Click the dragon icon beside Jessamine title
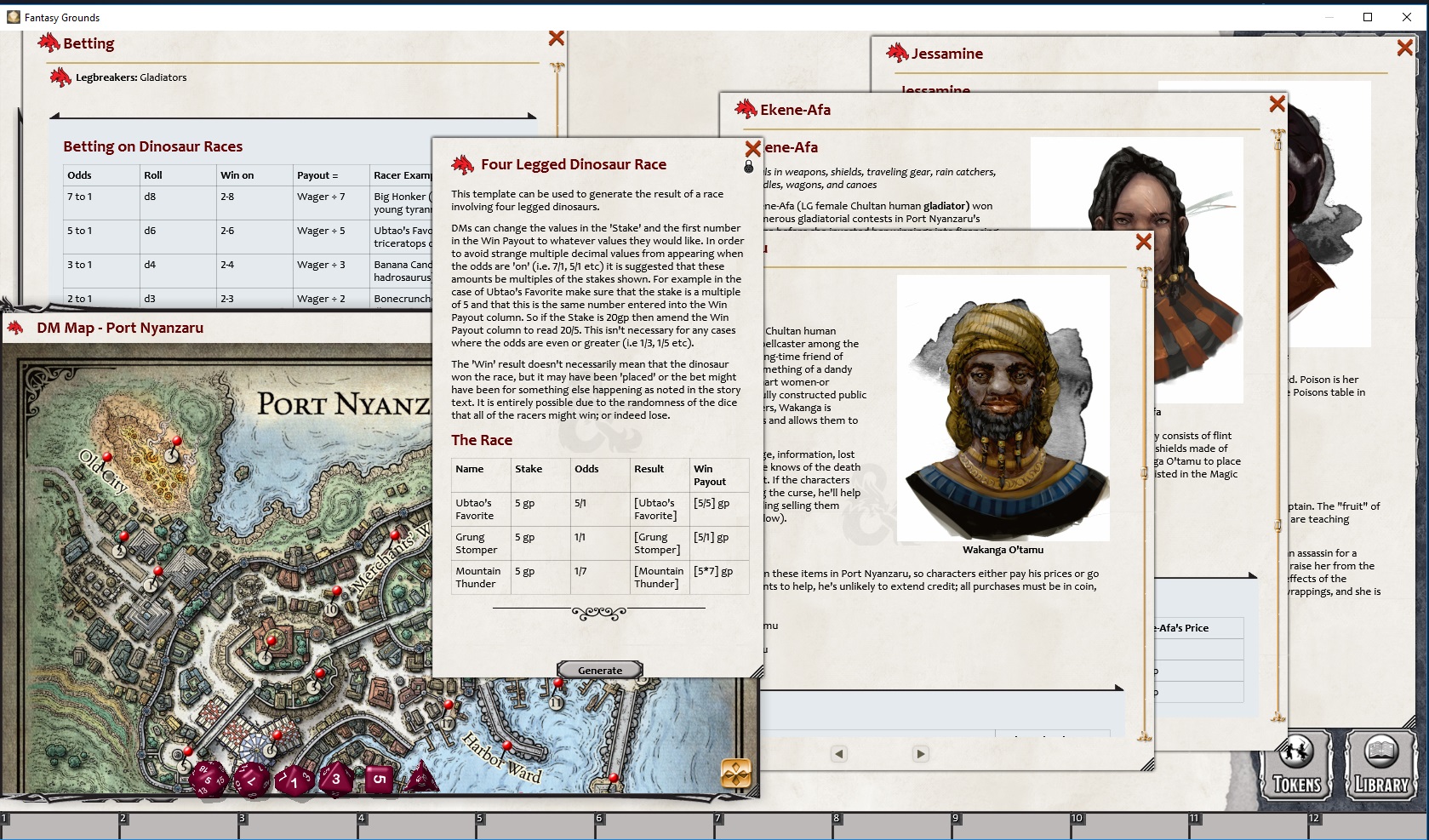Viewport: 1429px width, 840px height. coord(897,53)
